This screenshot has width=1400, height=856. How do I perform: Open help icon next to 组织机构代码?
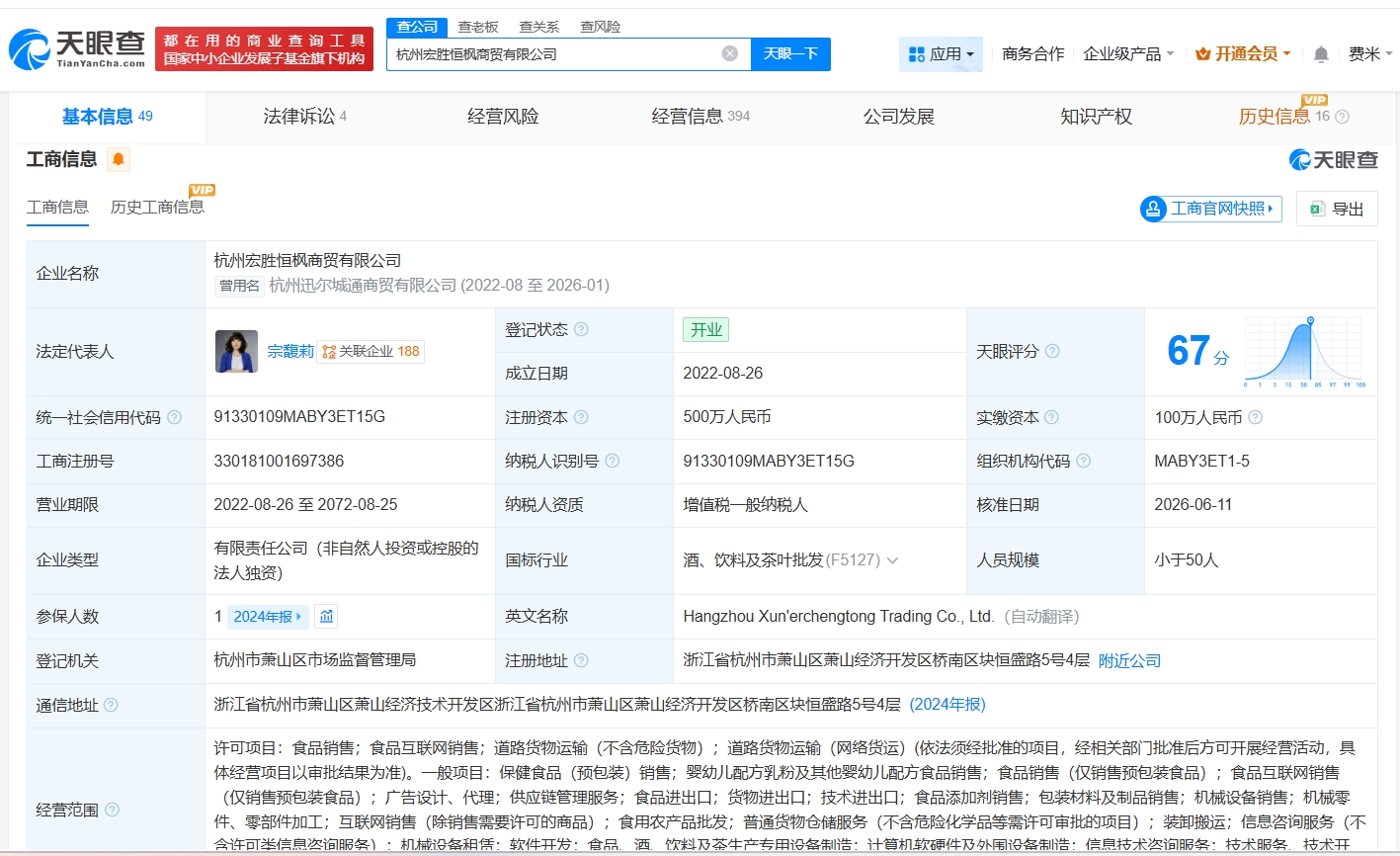coord(1084,461)
